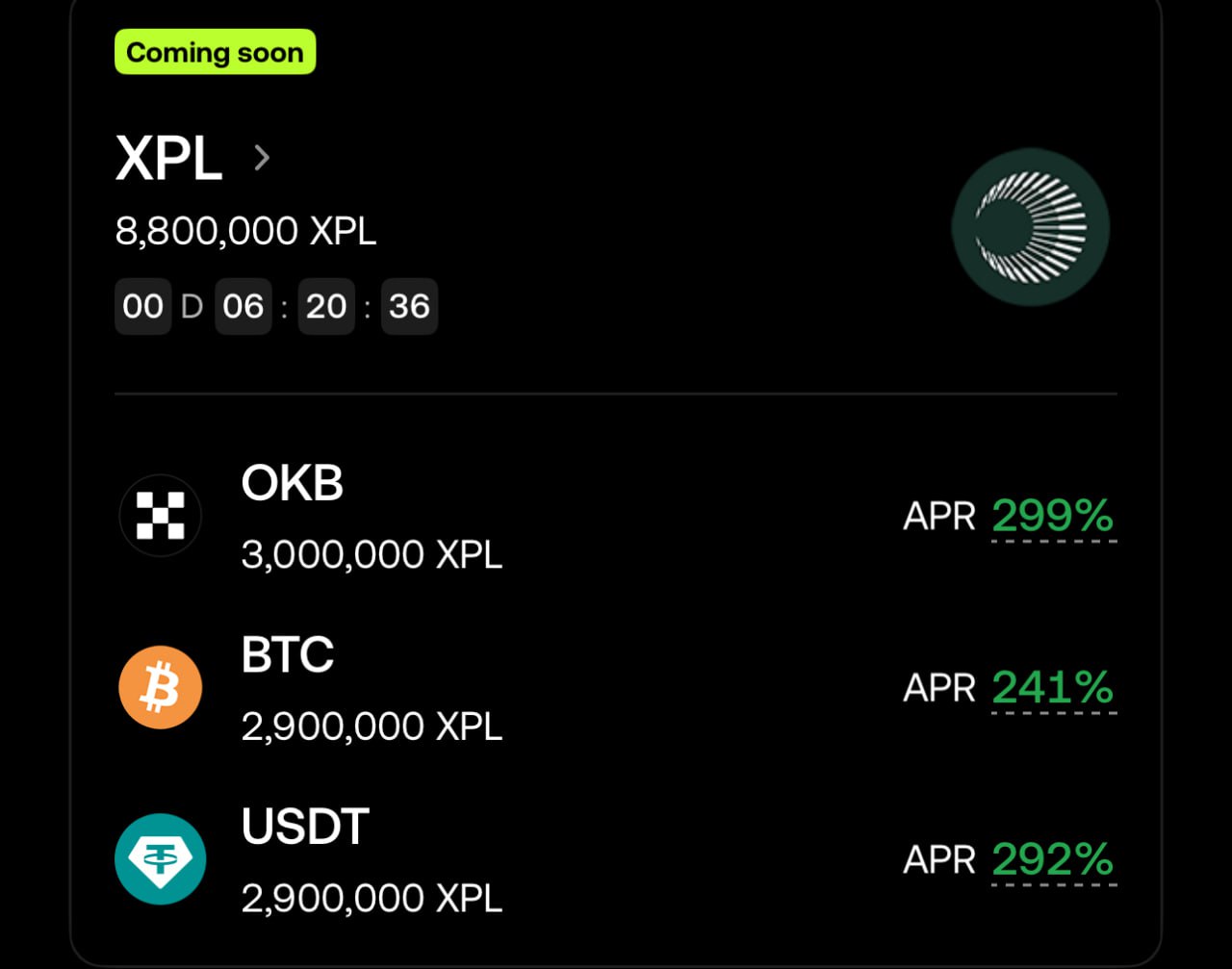Click the countdown days box
1232x969 pixels.
pos(142,306)
